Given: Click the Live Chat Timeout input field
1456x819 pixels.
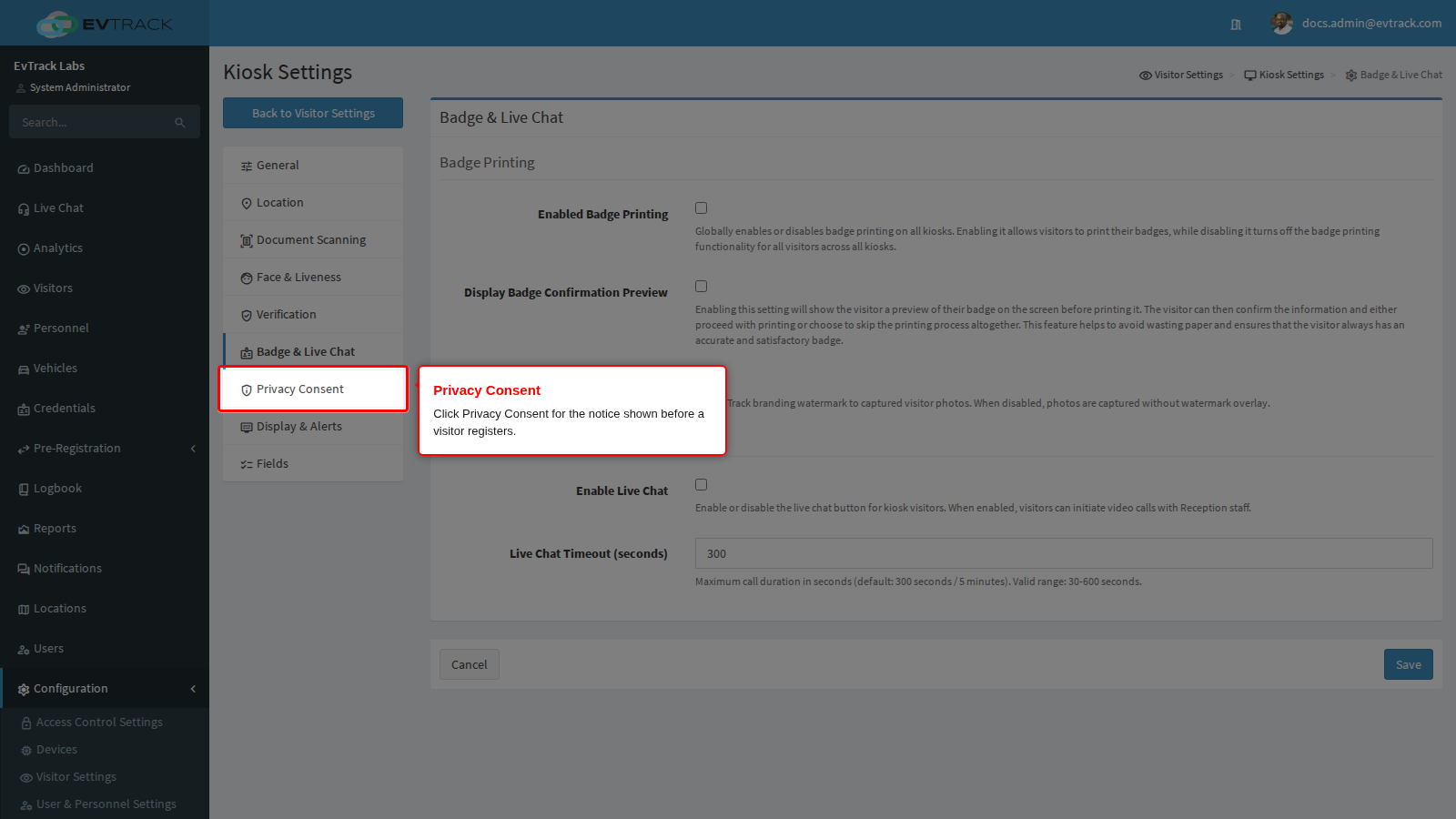Looking at the screenshot, I should pos(1064,553).
